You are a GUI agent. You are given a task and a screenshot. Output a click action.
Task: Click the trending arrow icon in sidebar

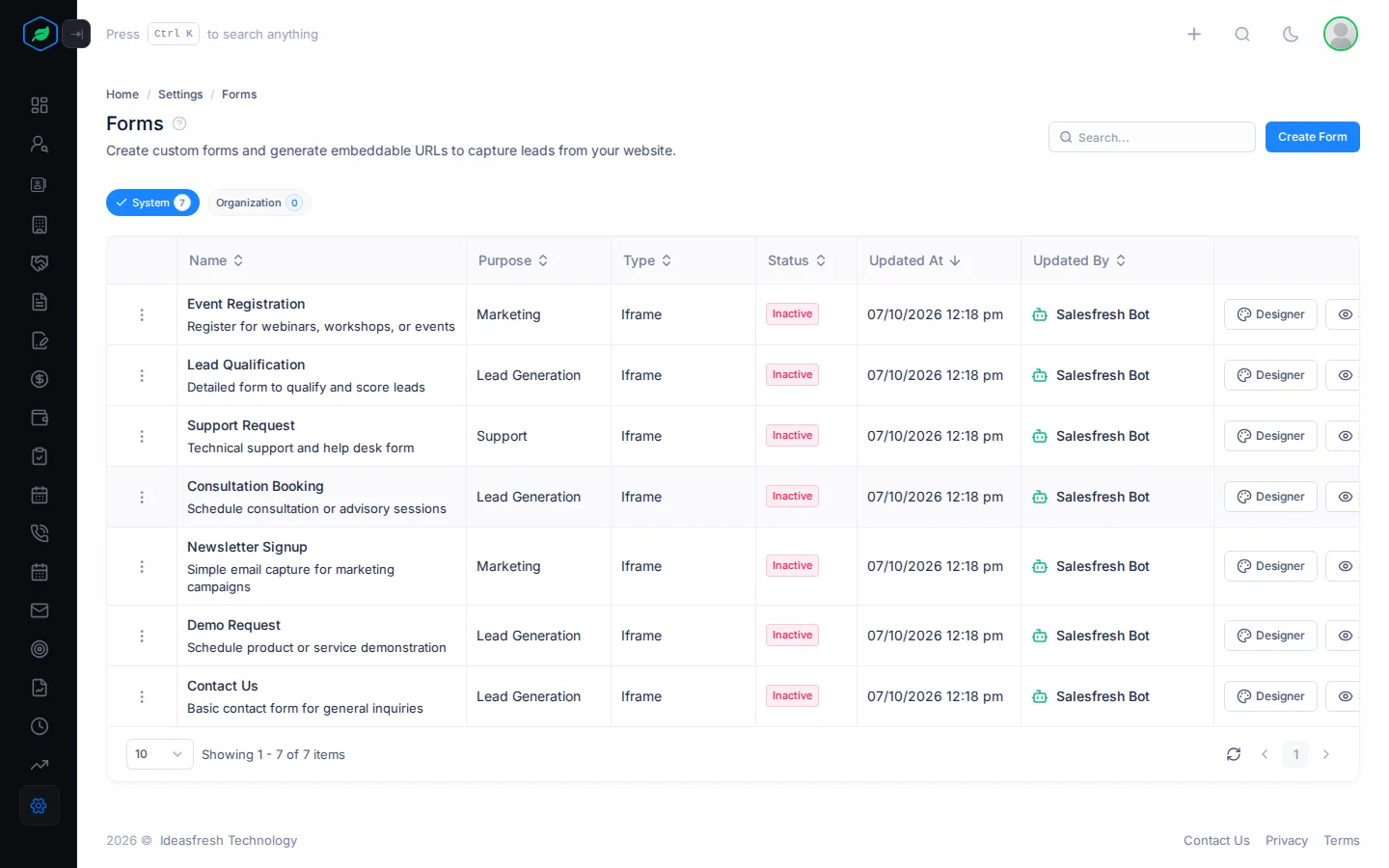click(x=40, y=765)
